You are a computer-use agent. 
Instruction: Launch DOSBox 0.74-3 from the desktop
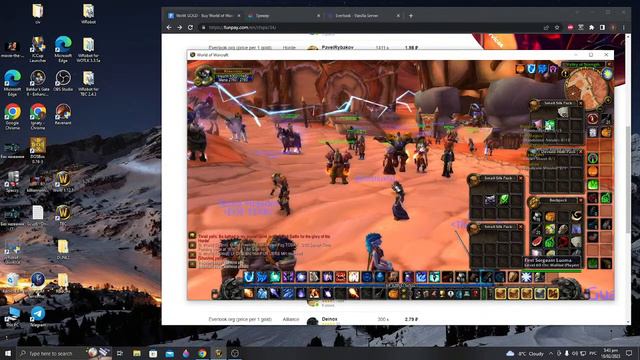click(38, 150)
